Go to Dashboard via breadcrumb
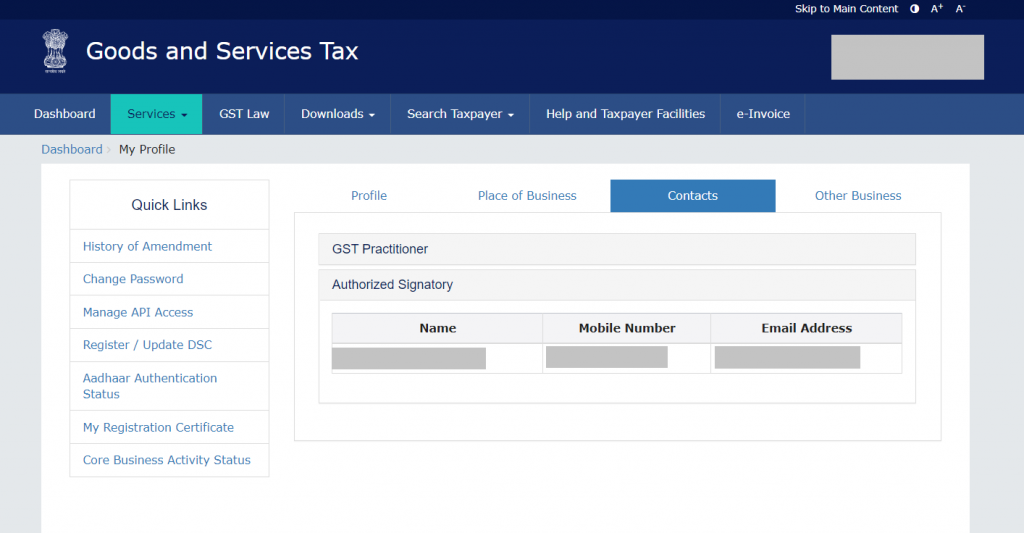Viewport: 1024px width, 533px height. [72, 150]
